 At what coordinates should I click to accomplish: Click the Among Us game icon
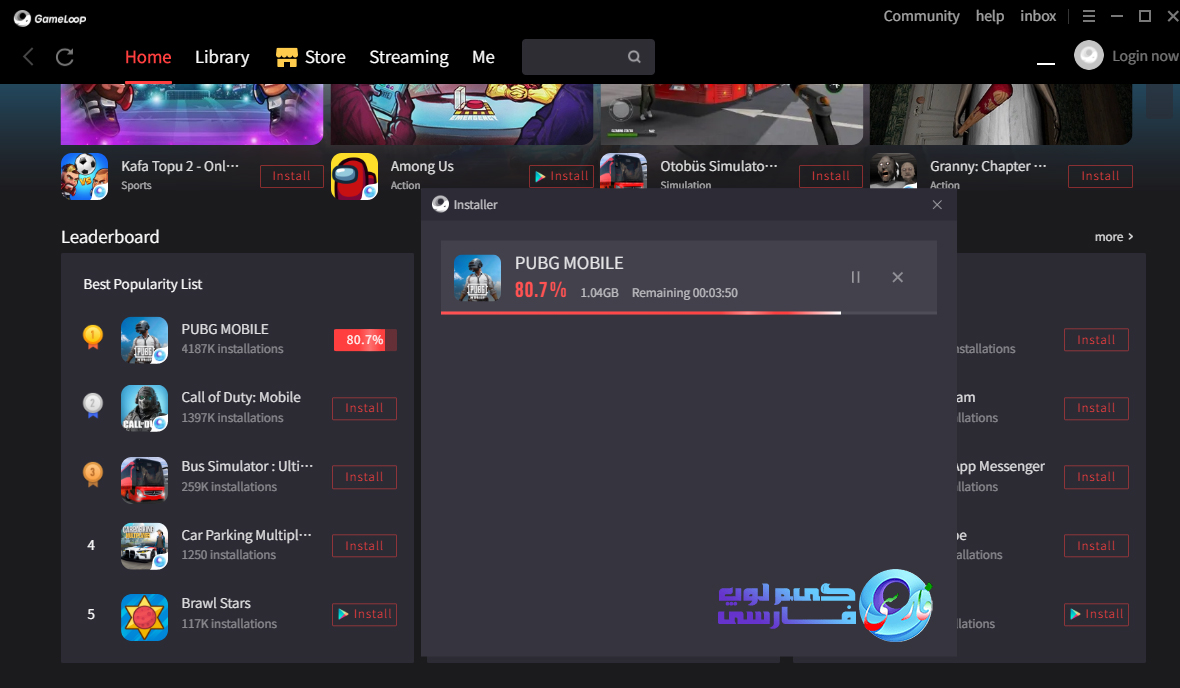pyautogui.click(x=354, y=176)
